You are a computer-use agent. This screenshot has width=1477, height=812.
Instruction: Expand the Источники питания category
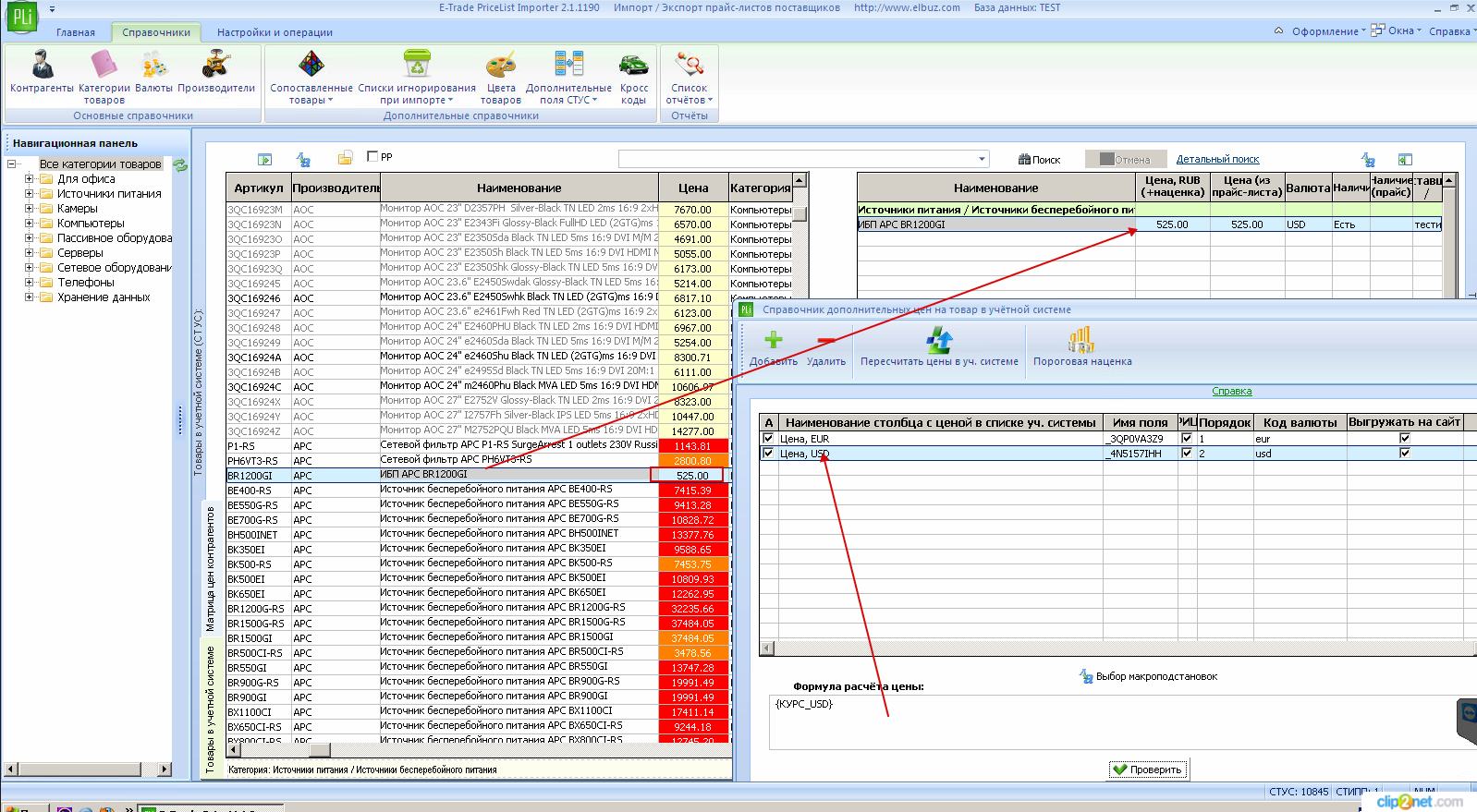click(30, 194)
